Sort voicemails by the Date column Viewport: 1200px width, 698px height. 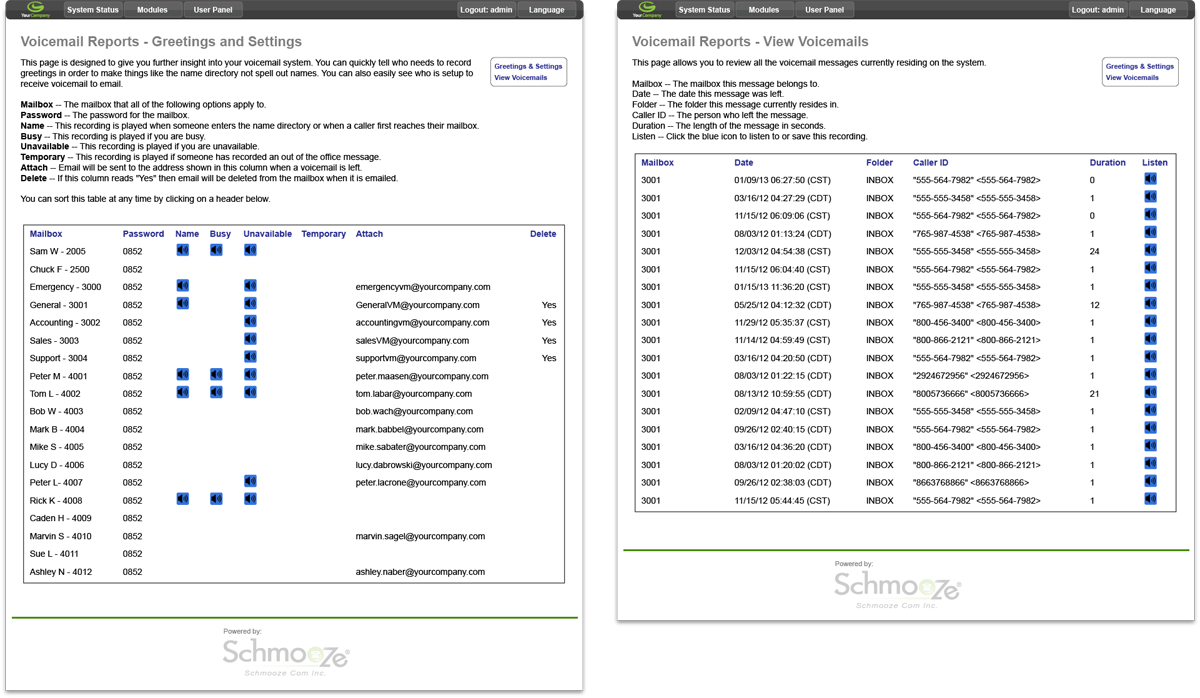[741, 162]
